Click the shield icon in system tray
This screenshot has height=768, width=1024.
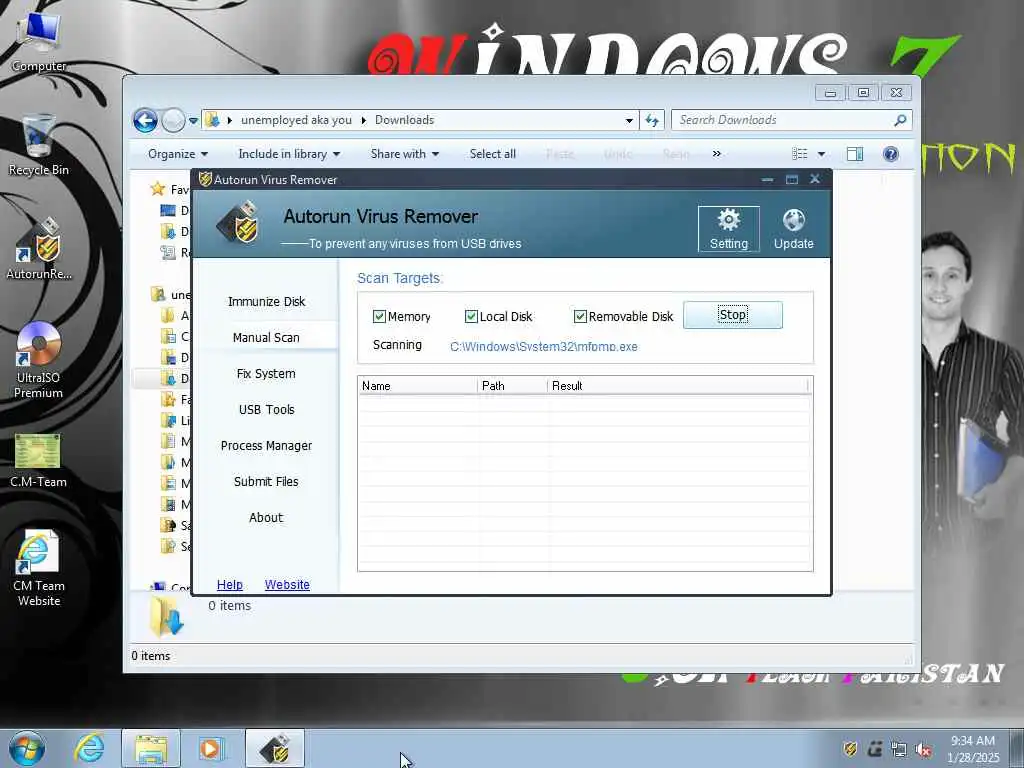[x=850, y=749]
